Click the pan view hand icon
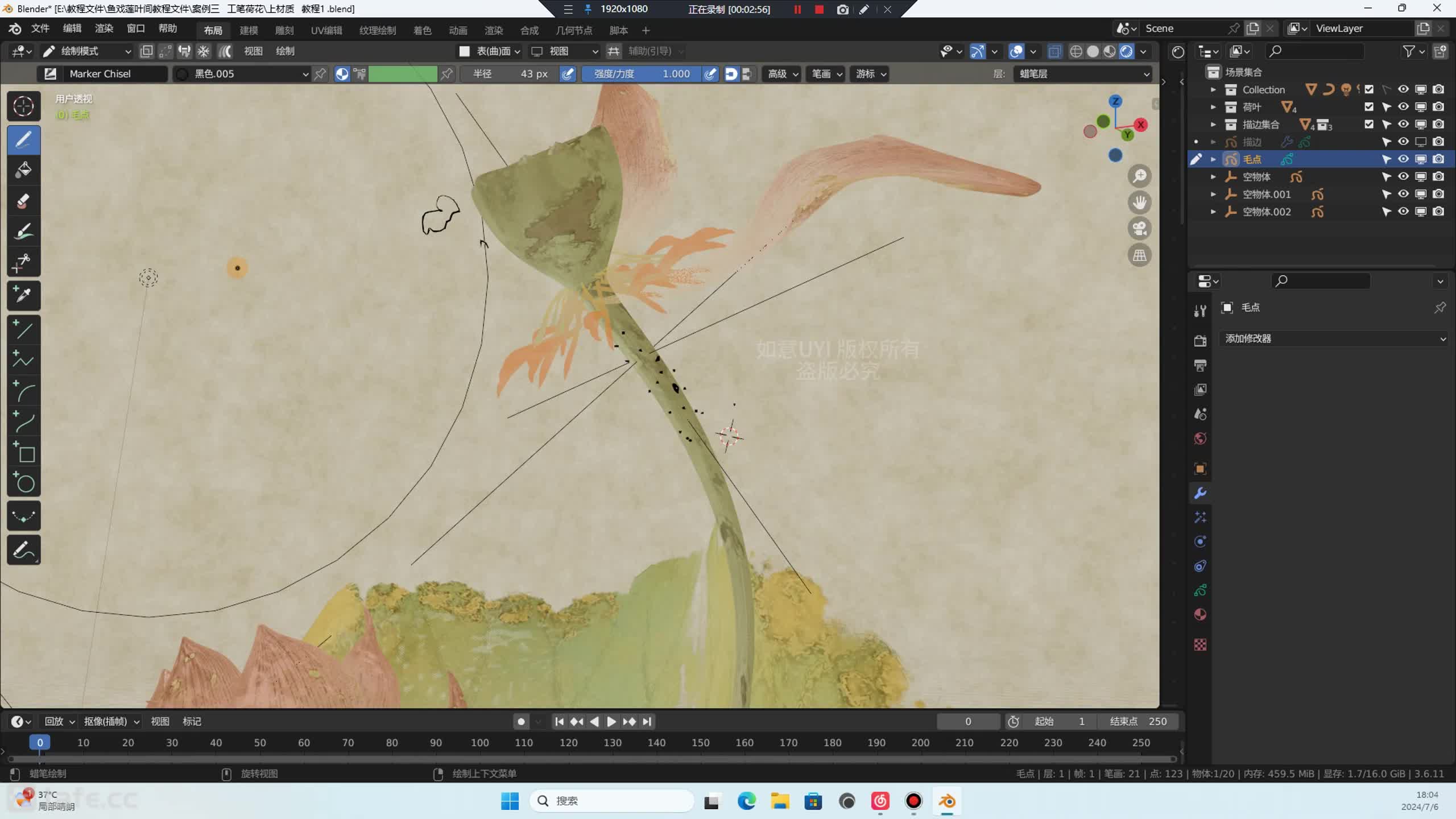The image size is (1456, 819). pos(1140,202)
